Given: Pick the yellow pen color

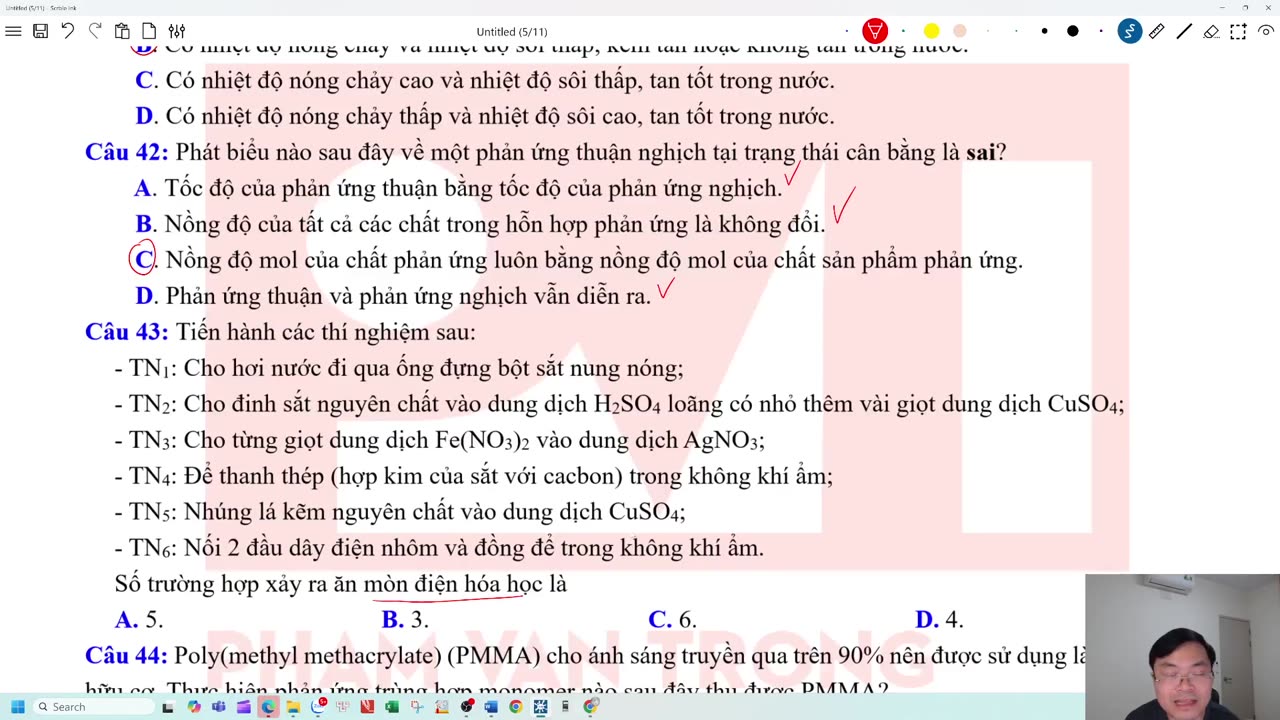Looking at the screenshot, I should (931, 31).
